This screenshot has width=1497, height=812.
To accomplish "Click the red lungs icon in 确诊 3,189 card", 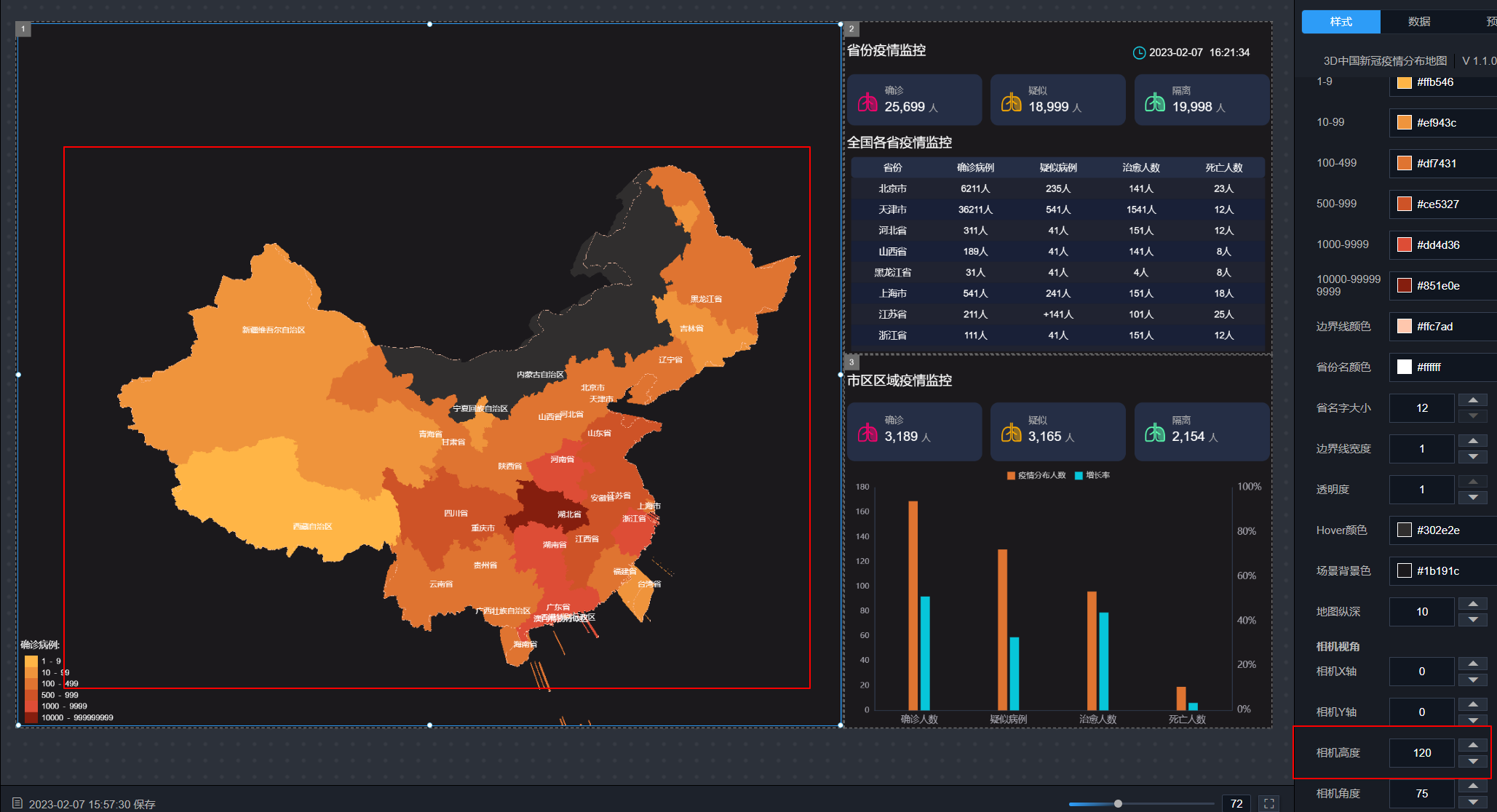I will coord(867,433).
